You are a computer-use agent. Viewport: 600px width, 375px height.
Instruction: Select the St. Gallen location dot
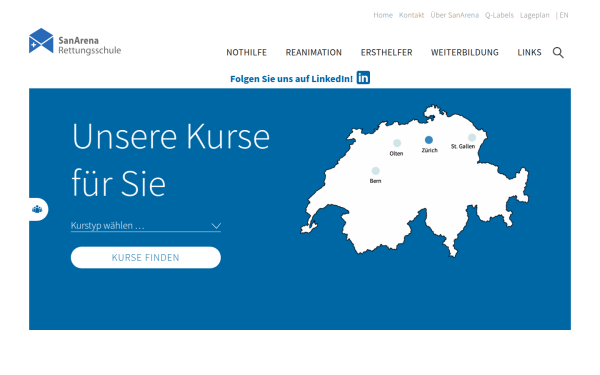[472, 137]
